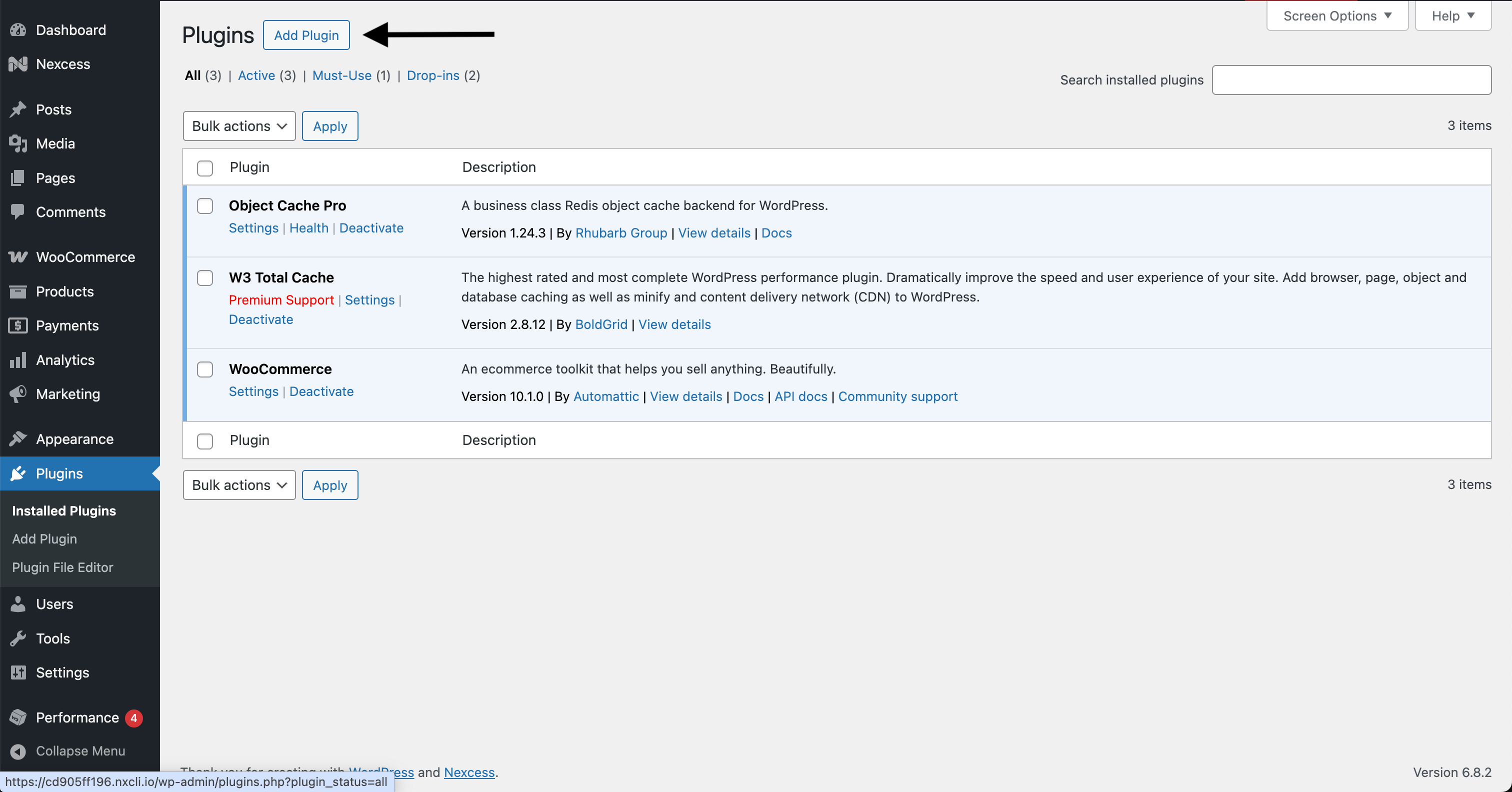Open the top Bulk actions dropdown
The height and width of the screenshot is (792, 1512).
tap(239, 126)
